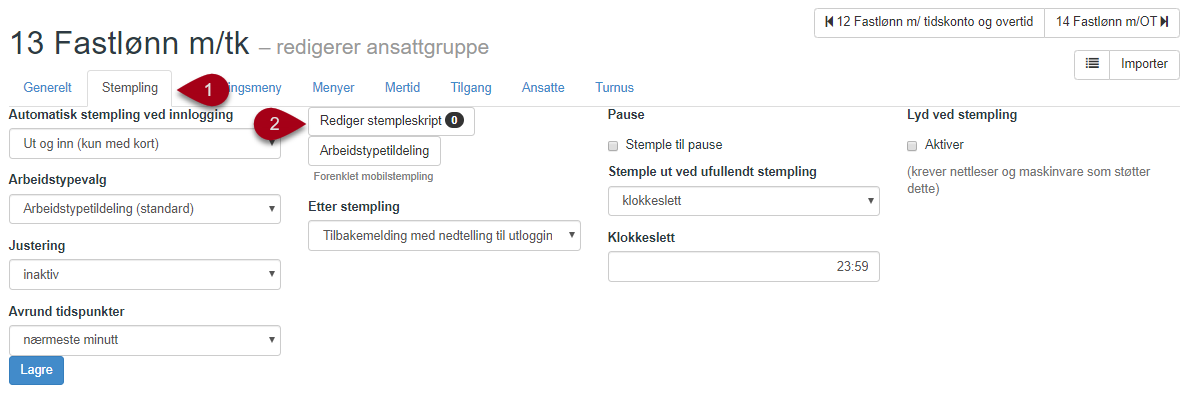
Task: Go to previous group 12 Fastlønn
Action: tap(930, 22)
